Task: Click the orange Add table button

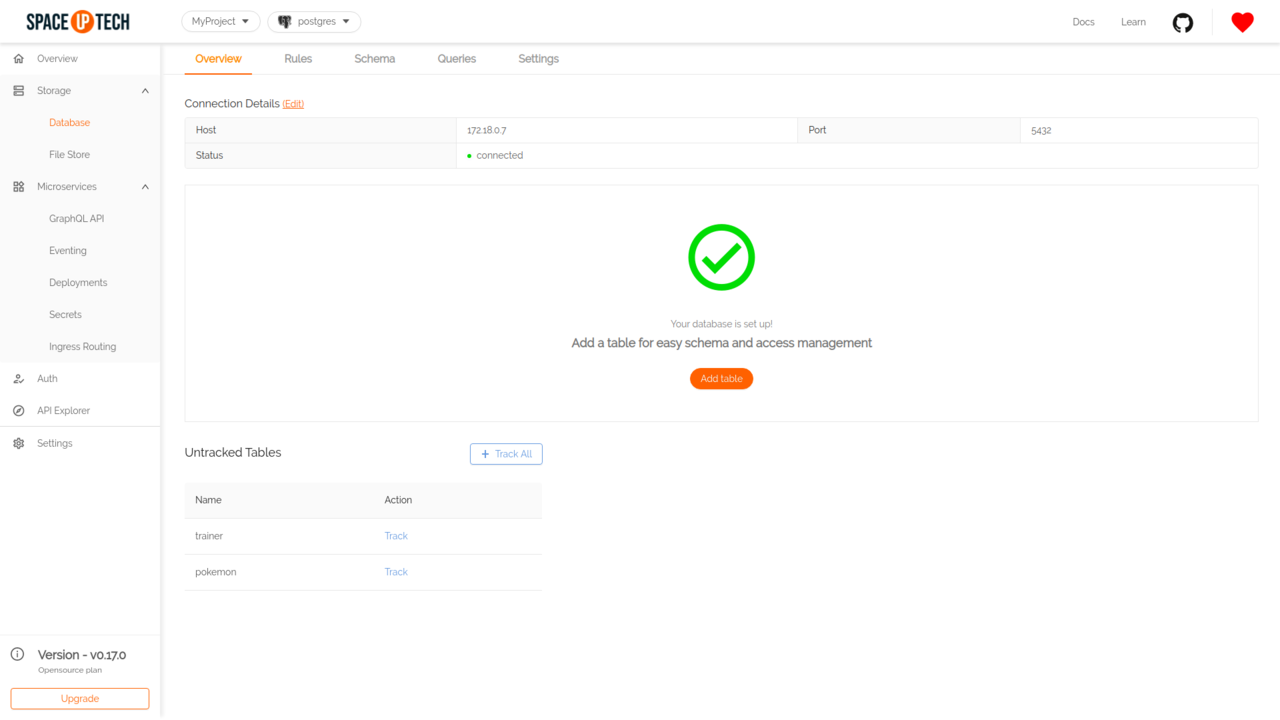Action: click(721, 379)
